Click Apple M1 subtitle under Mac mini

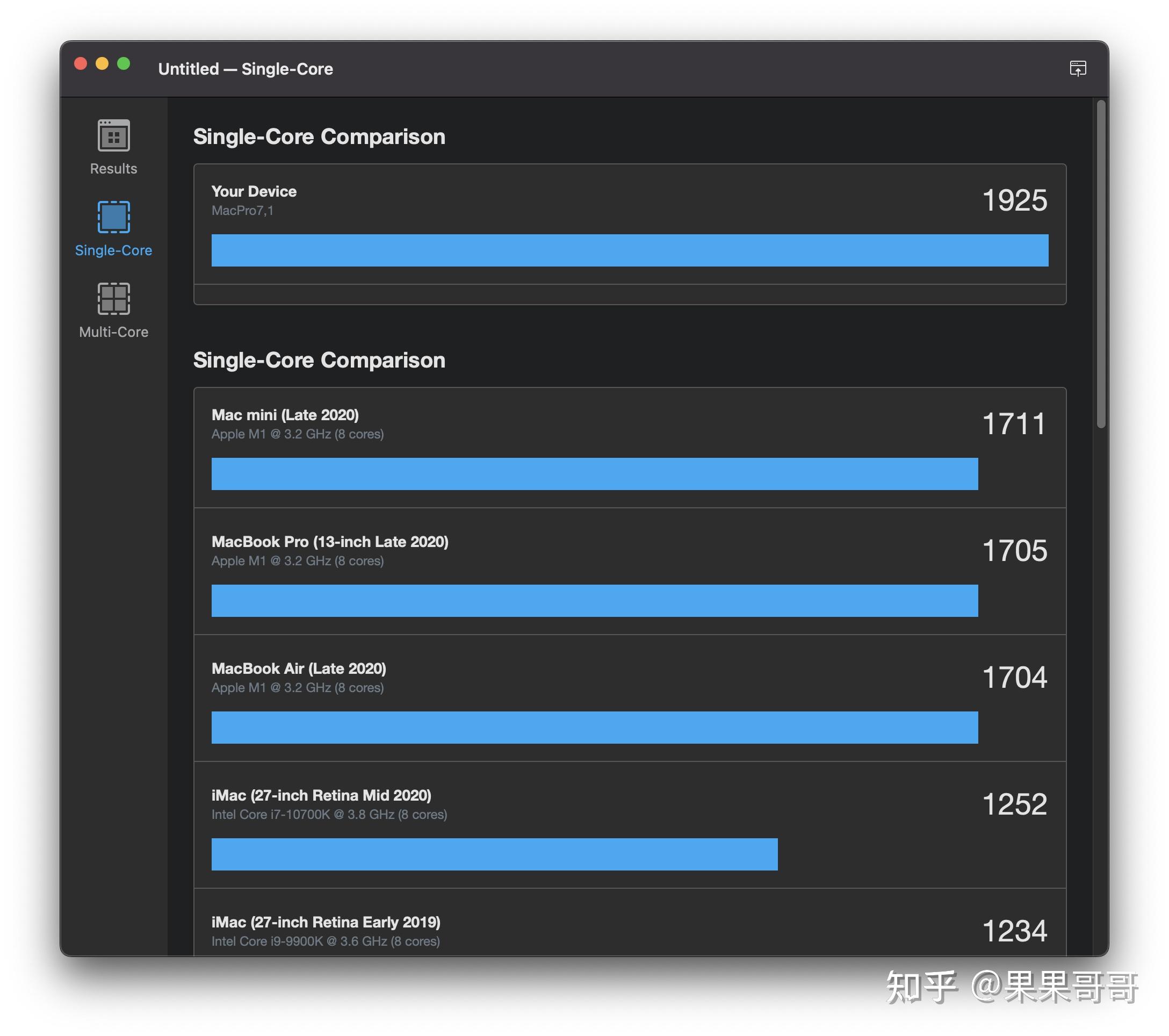point(298,434)
